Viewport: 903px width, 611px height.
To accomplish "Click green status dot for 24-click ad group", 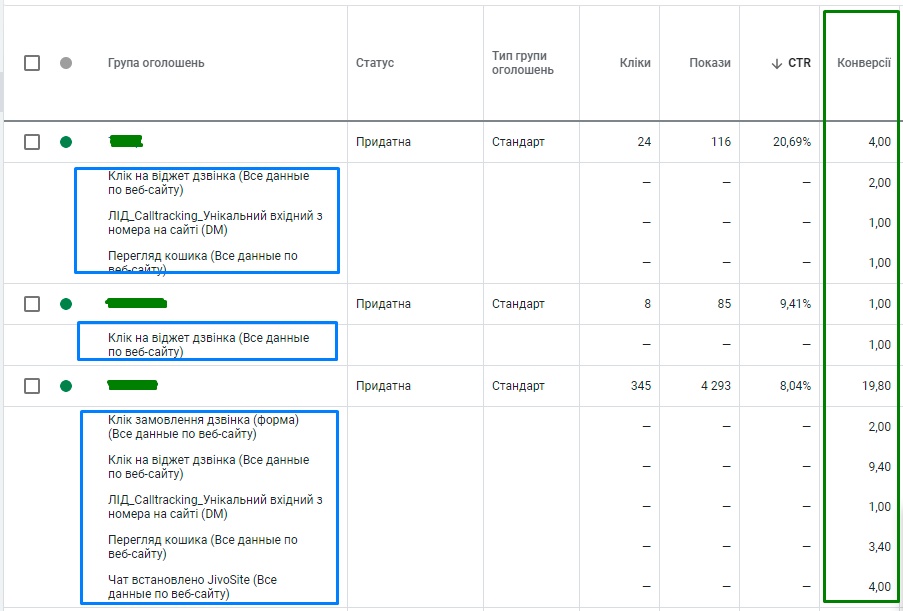I will click(x=66, y=142).
